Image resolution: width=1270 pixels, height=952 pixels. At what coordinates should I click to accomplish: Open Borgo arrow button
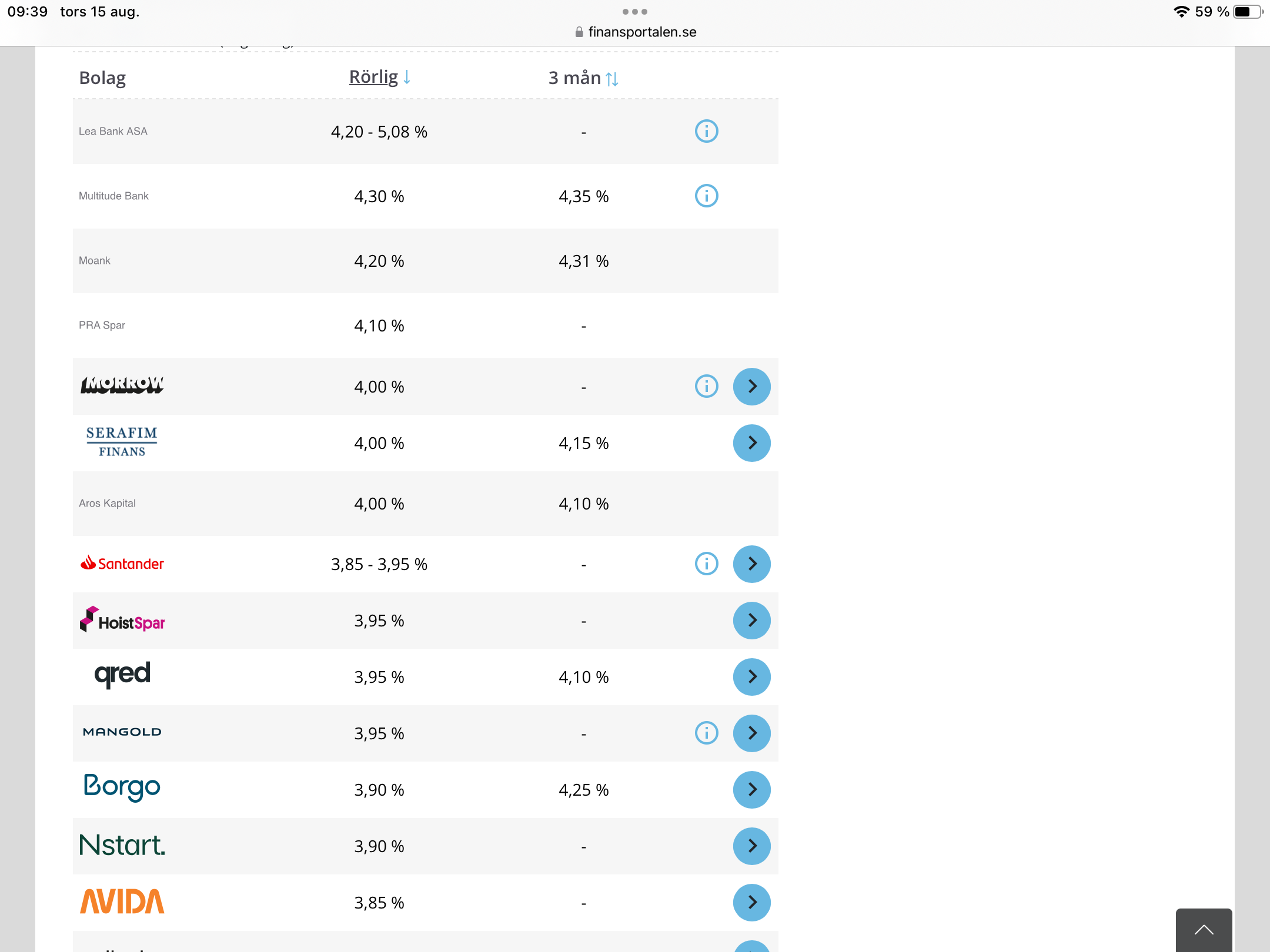coord(751,789)
